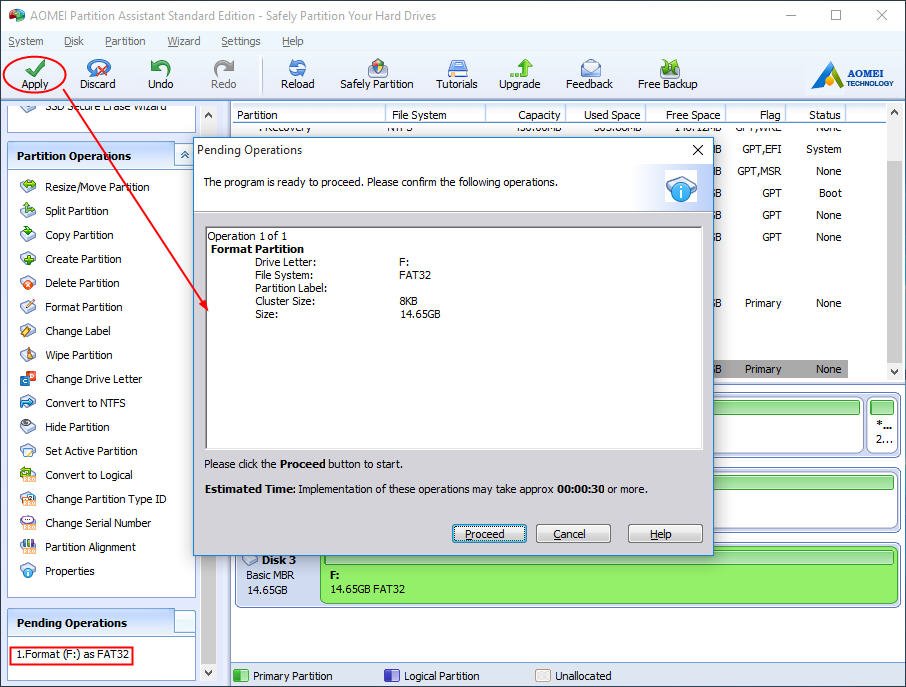Screen dimensions: 906x687
Task: Select the Discard toolbar icon
Action: point(97,73)
